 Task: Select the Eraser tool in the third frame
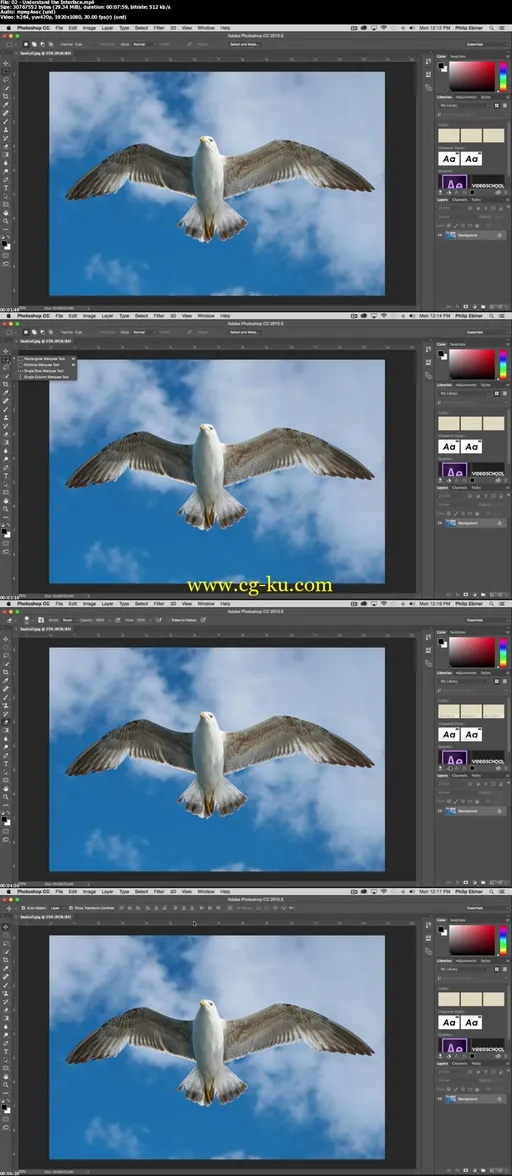[x=5, y=722]
